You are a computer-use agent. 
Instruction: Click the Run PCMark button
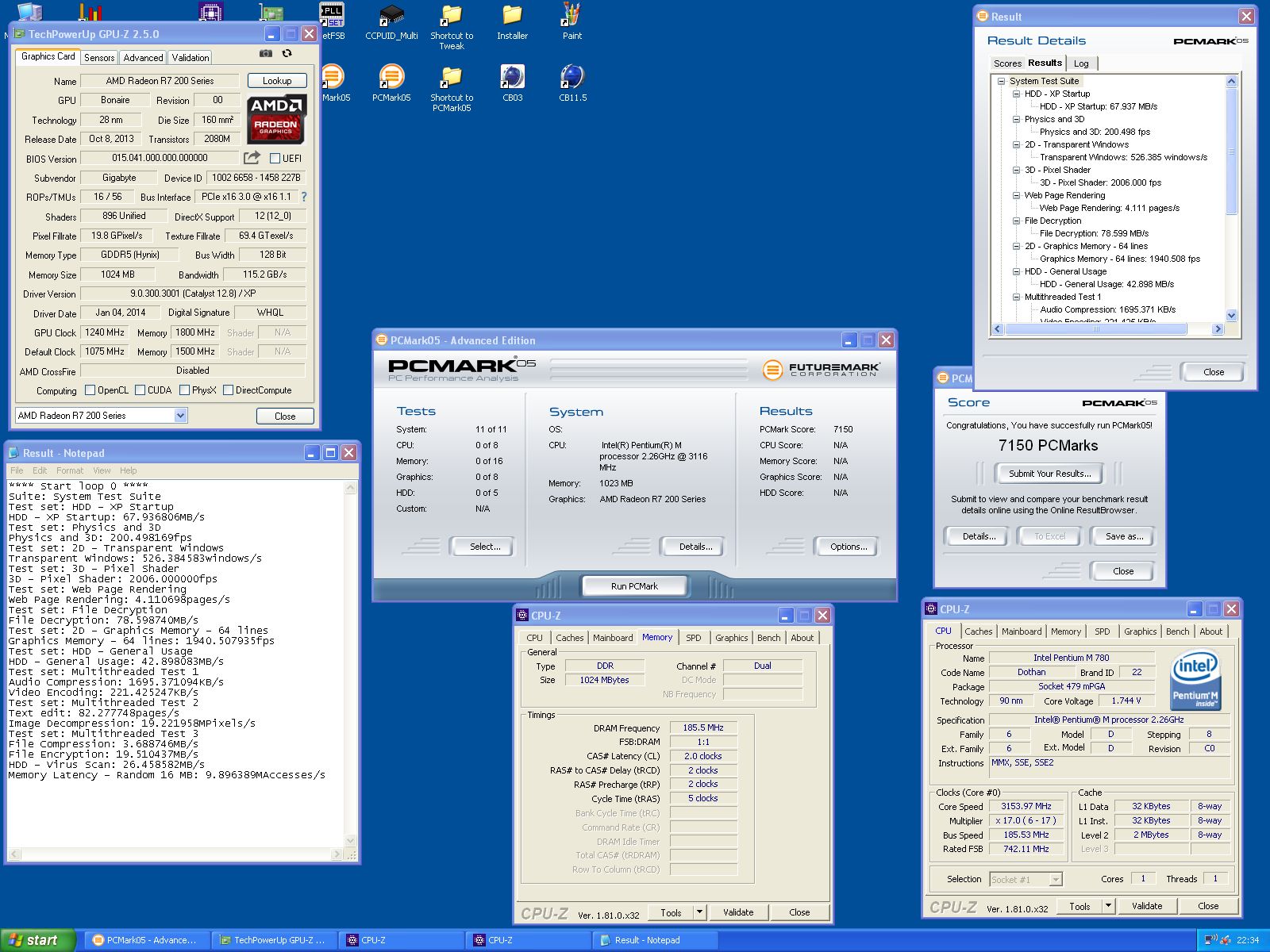[634, 586]
